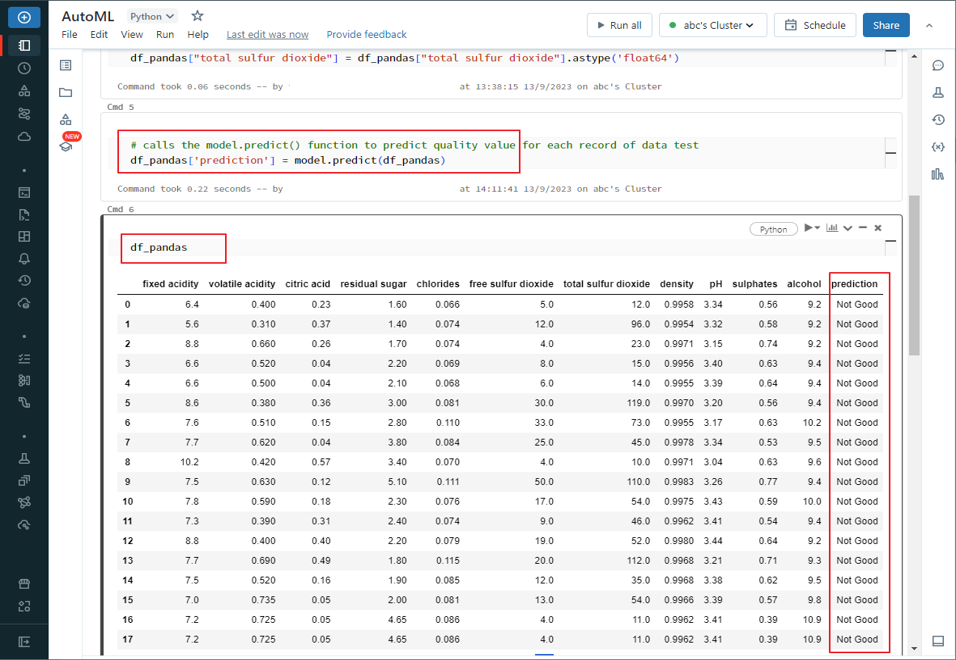Open MLflow experiments flask icon on right

pos(937,93)
